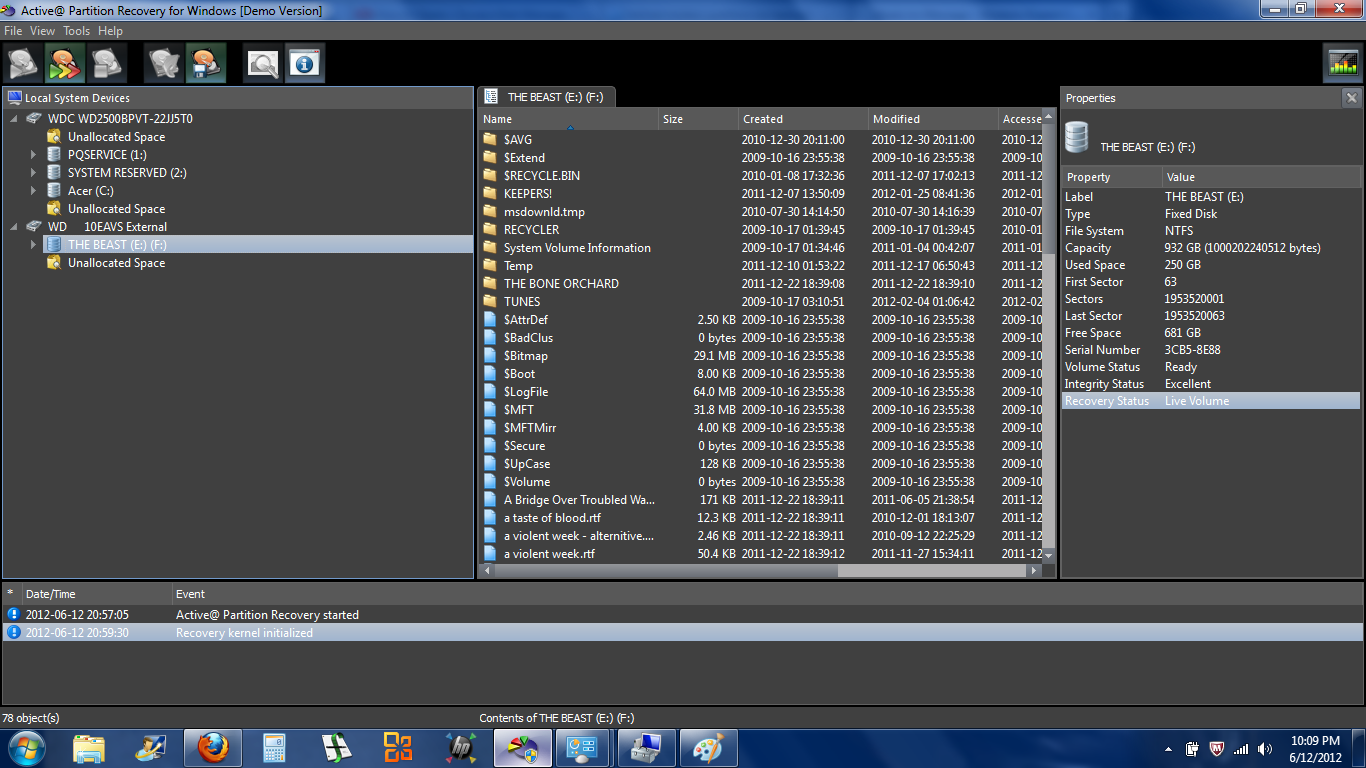Select a taste of blood.rtf file

pyautogui.click(x=552, y=518)
